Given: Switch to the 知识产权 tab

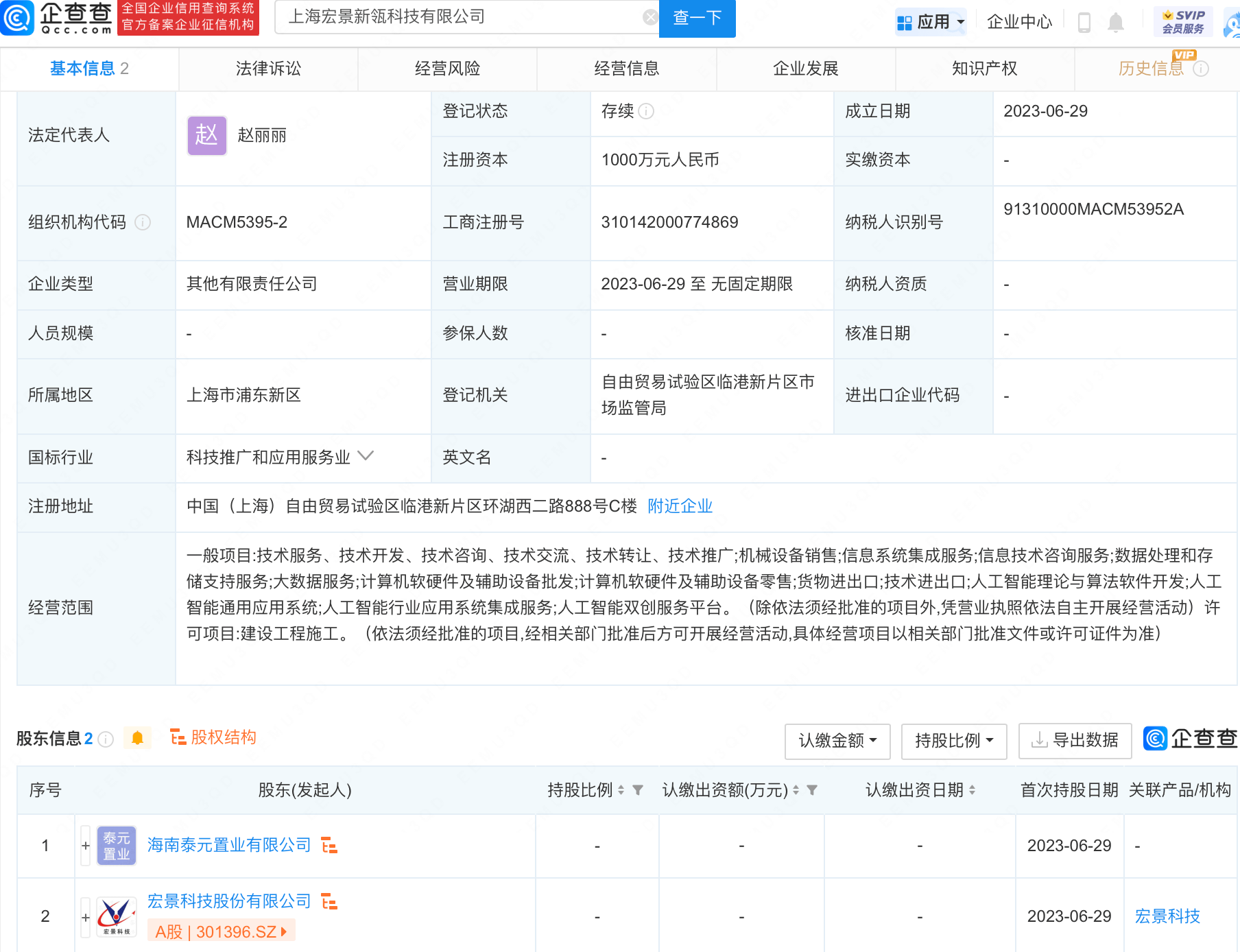Looking at the screenshot, I should pyautogui.click(x=984, y=69).
